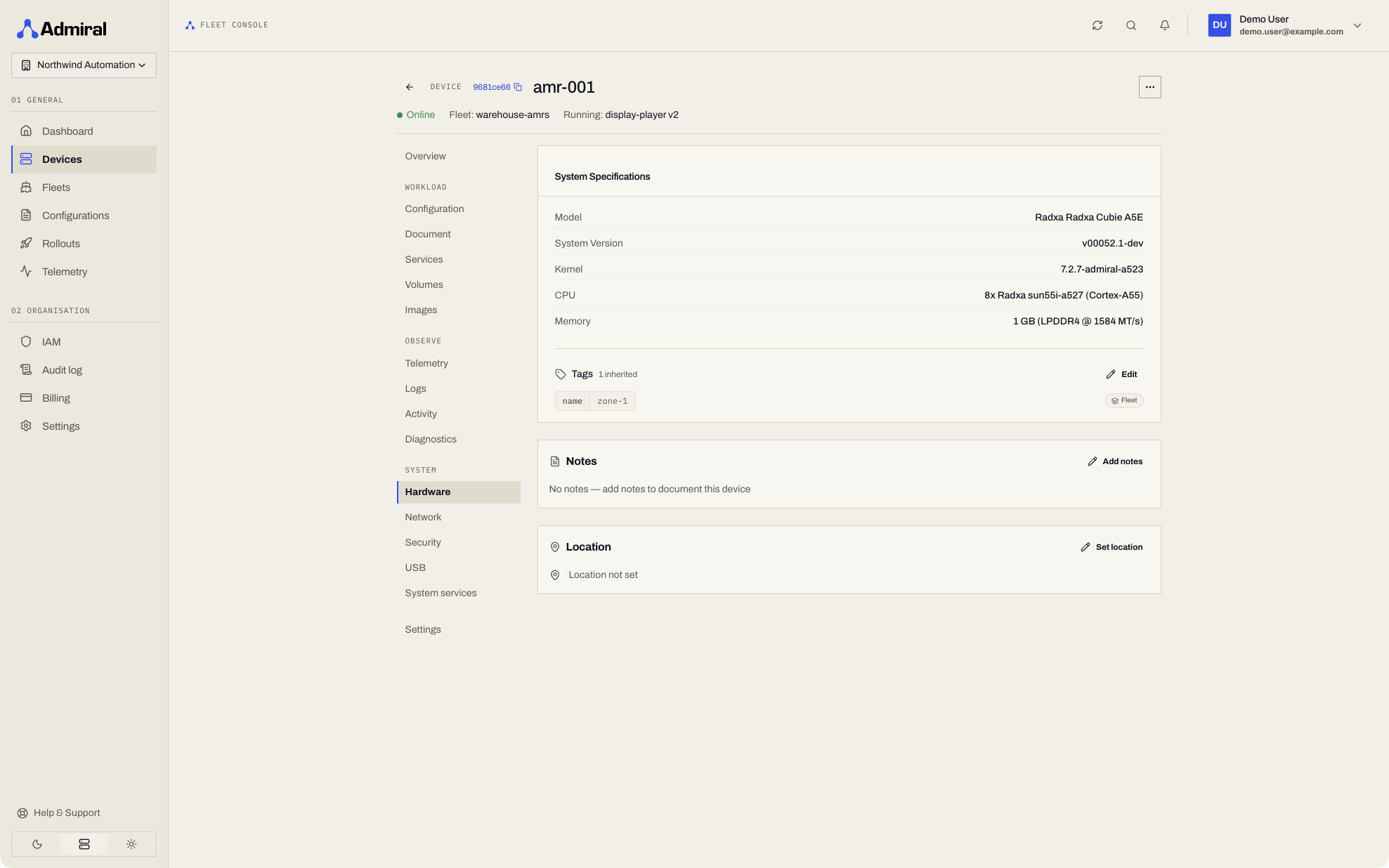Viewport: 1389px width, 868px height.
Task: Open Devices in sidebar
Action: (84, 159)
